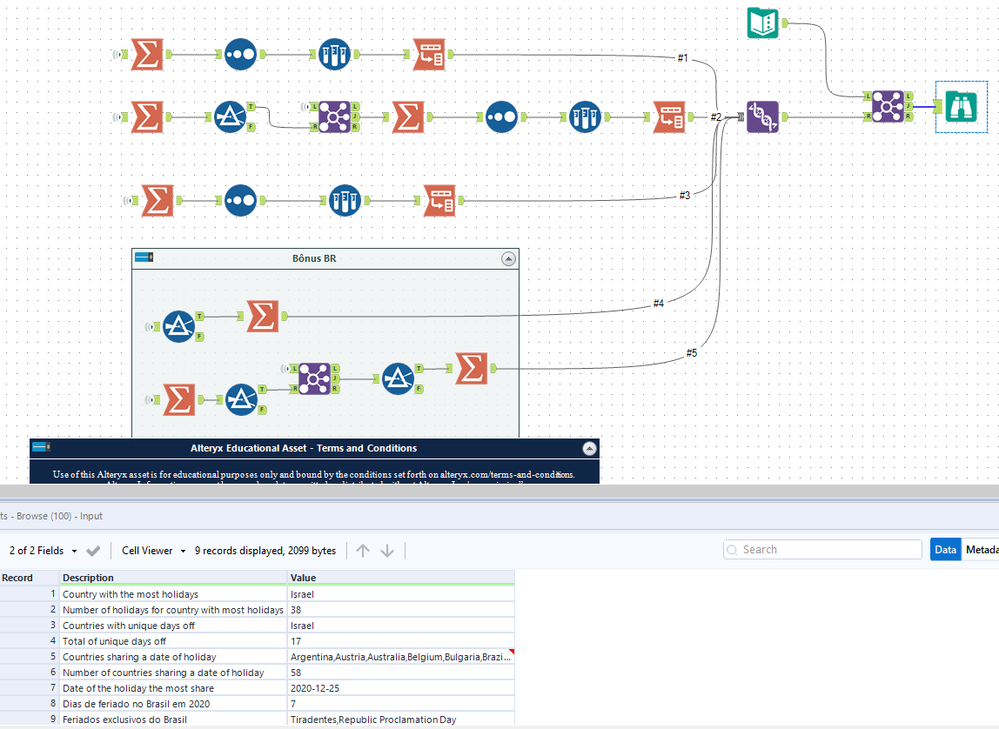
Task: Select the Join tool connected to Browse
Action: click(x=888, y=106)
